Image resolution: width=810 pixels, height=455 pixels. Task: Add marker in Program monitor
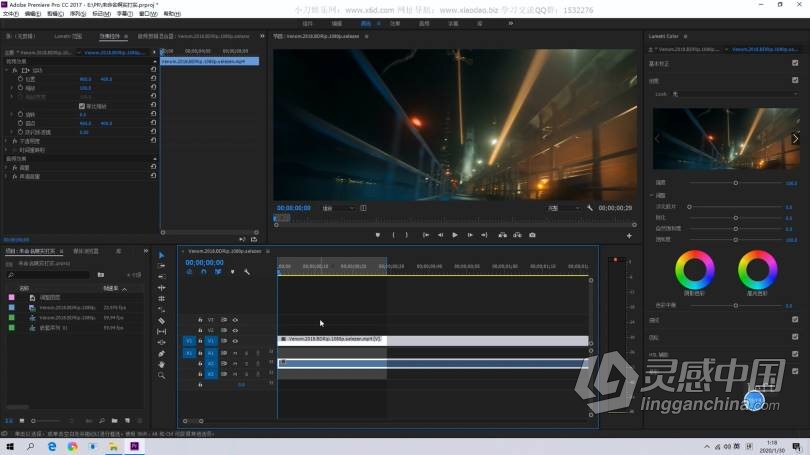[378, 235]
